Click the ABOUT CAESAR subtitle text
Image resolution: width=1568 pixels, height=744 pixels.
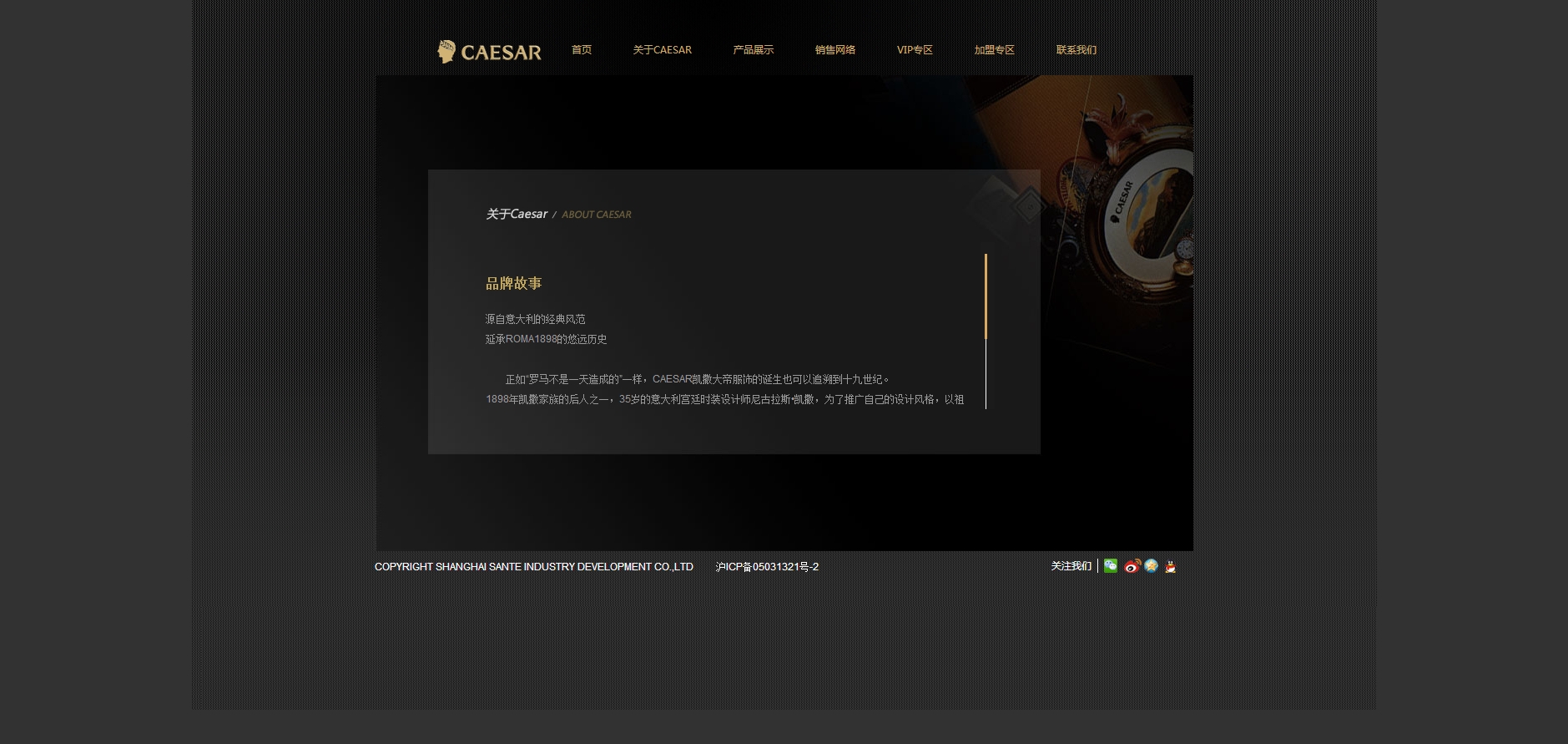[597, 215]
